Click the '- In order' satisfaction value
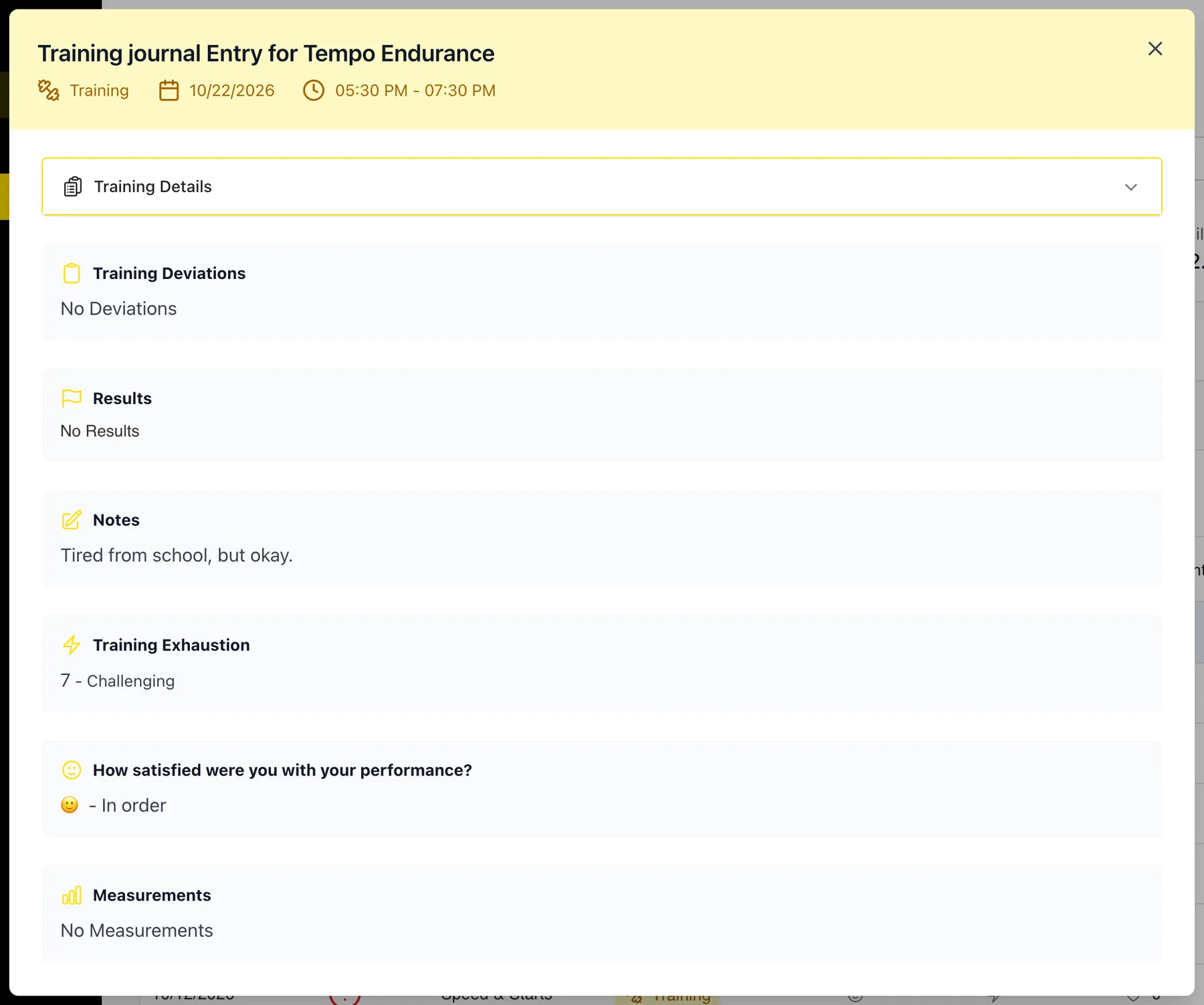This screenshot has height=1005, width=1204. (127, 806)
